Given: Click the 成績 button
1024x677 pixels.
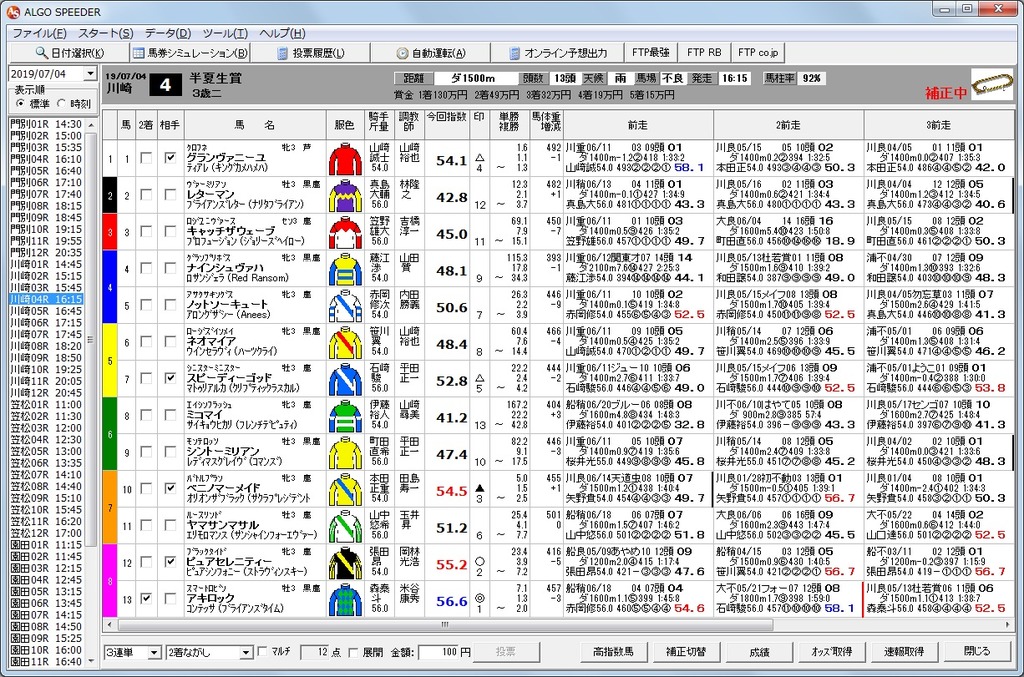Looking at the screenshot, I should click(x=759, y=652).
